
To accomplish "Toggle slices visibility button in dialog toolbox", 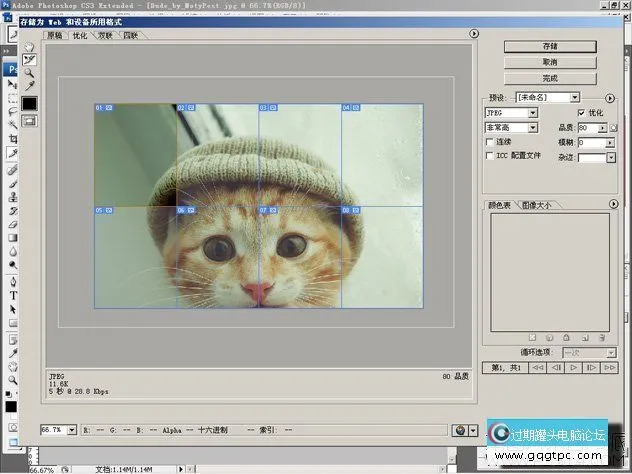I will click(x=29, y=121).
